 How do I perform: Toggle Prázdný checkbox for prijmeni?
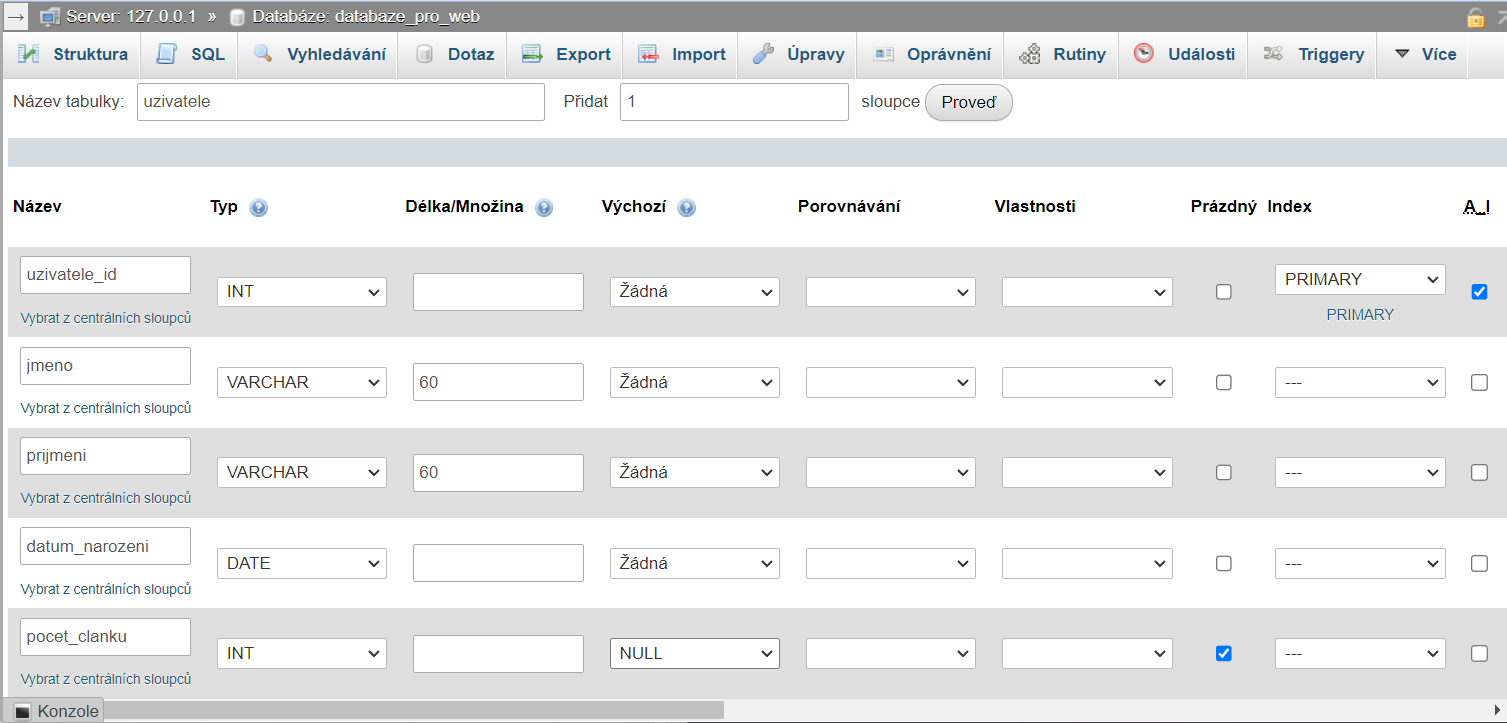point(1223,472)
